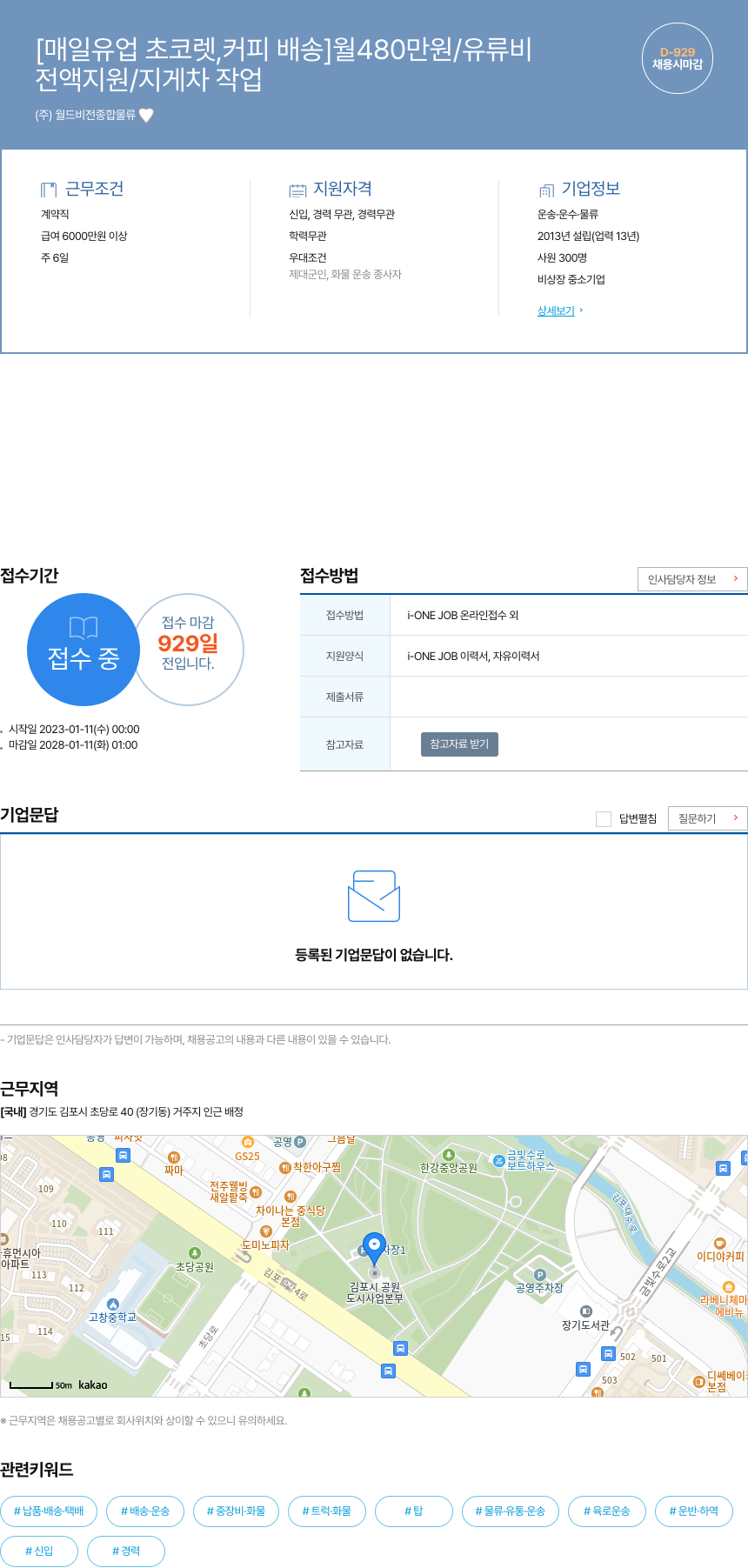Viewport: 748px width, 1568px height.
Task: Click the 공영주차장 parking icon
Action: coord(539,1275)
